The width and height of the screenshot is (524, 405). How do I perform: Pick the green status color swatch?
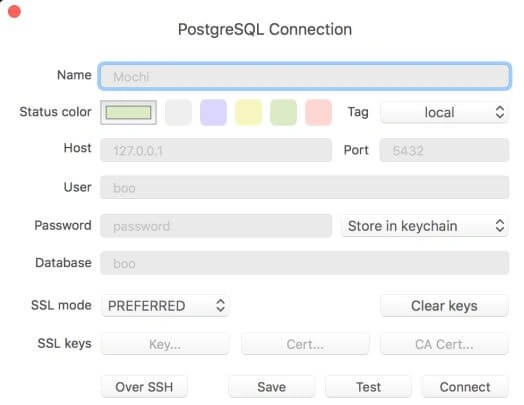point(283,112)
